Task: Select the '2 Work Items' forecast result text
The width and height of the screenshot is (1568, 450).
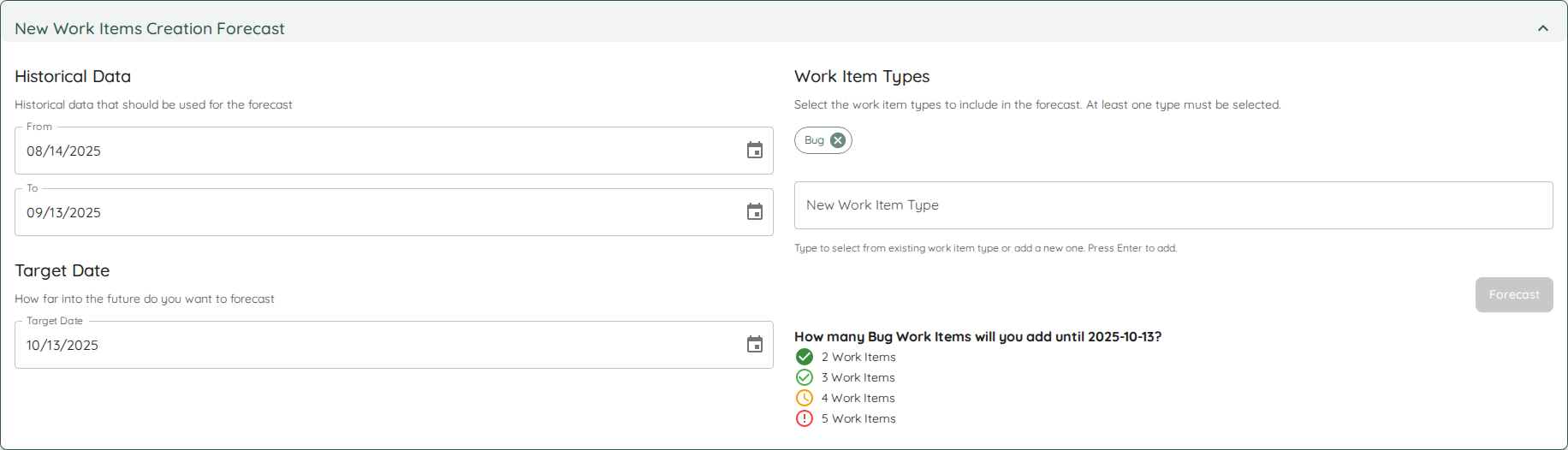Action: coord(858,357)
